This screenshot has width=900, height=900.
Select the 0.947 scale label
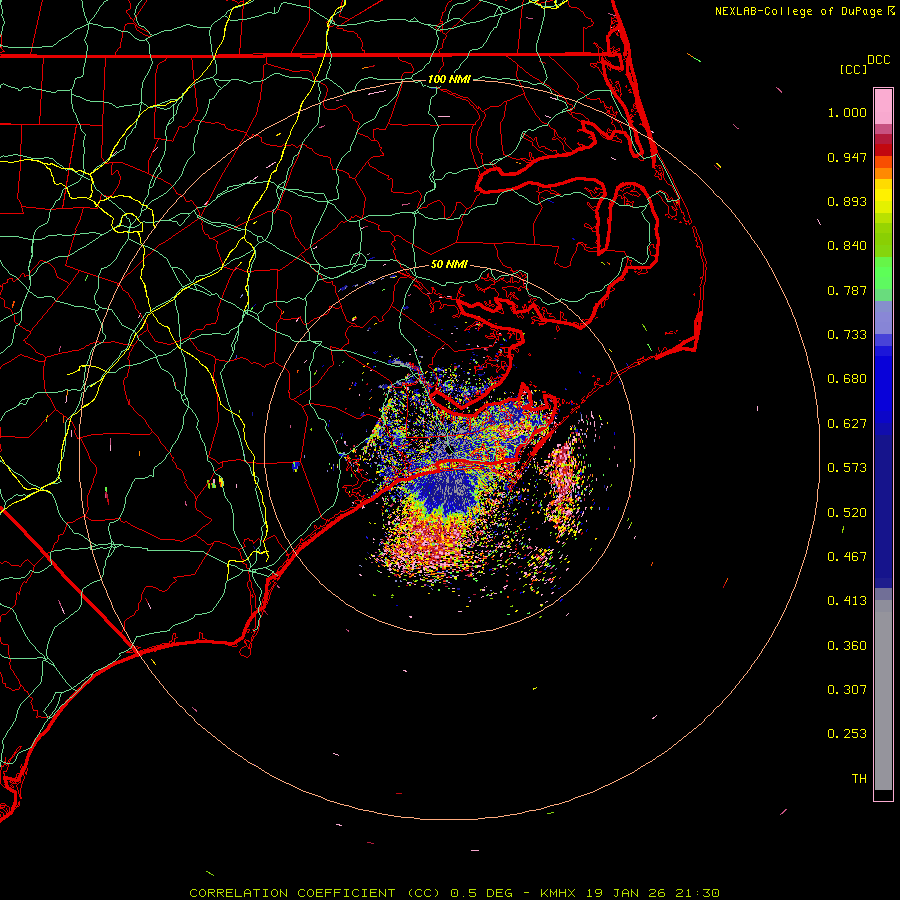847,157
